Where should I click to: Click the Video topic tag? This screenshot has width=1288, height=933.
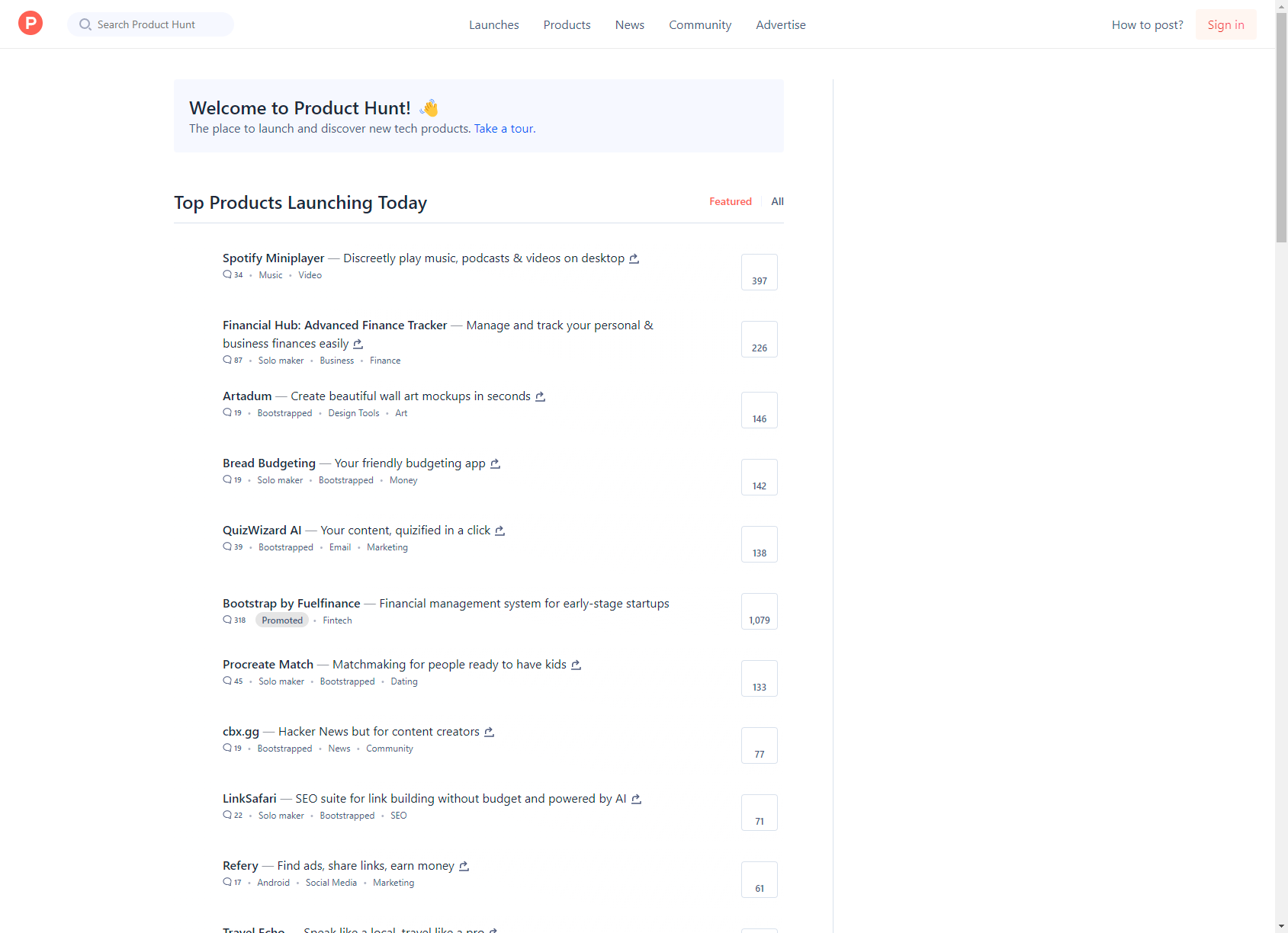310,275
